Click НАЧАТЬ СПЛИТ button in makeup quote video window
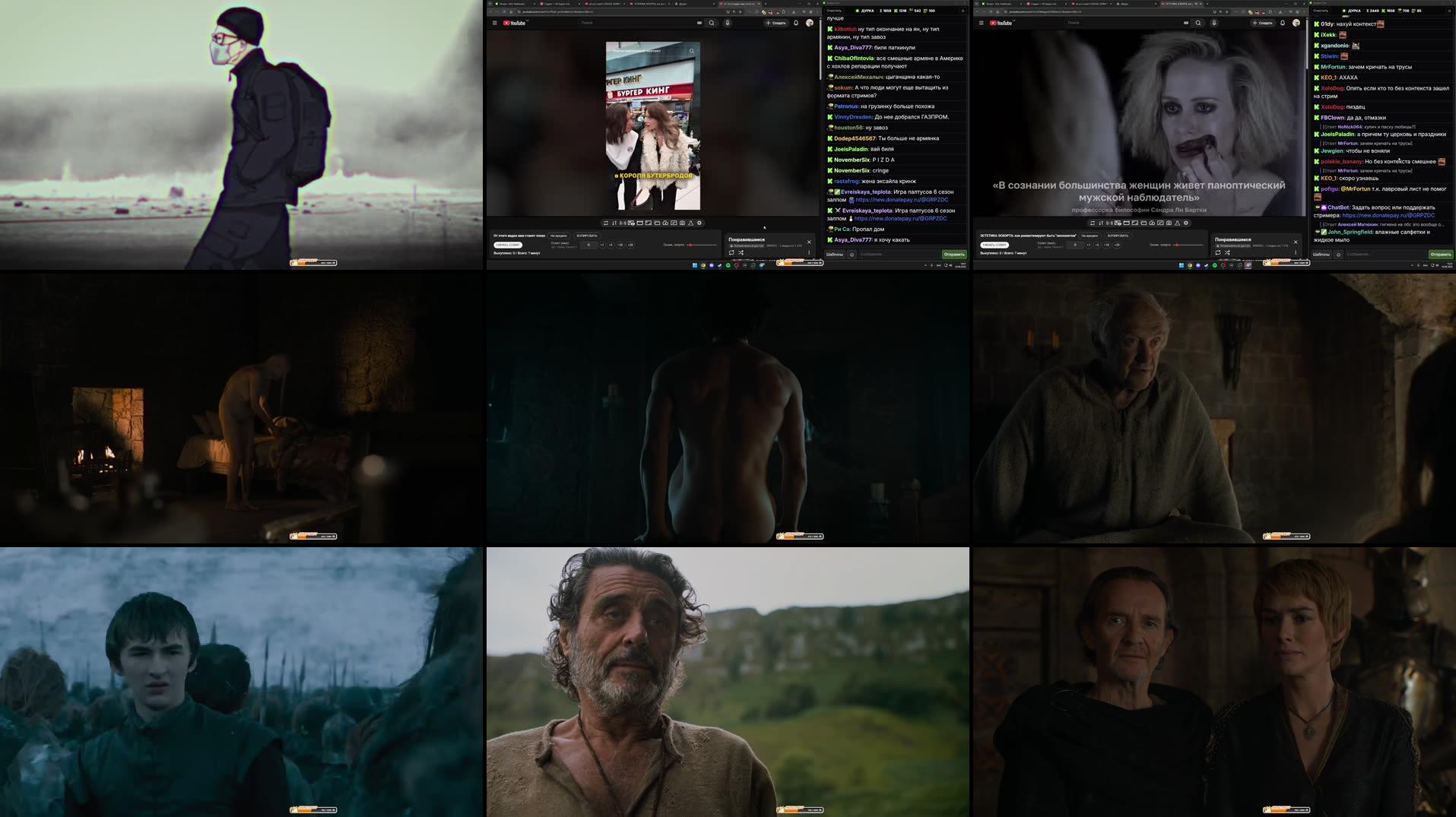Screen dimensions: 1456x817 point(994,245)
